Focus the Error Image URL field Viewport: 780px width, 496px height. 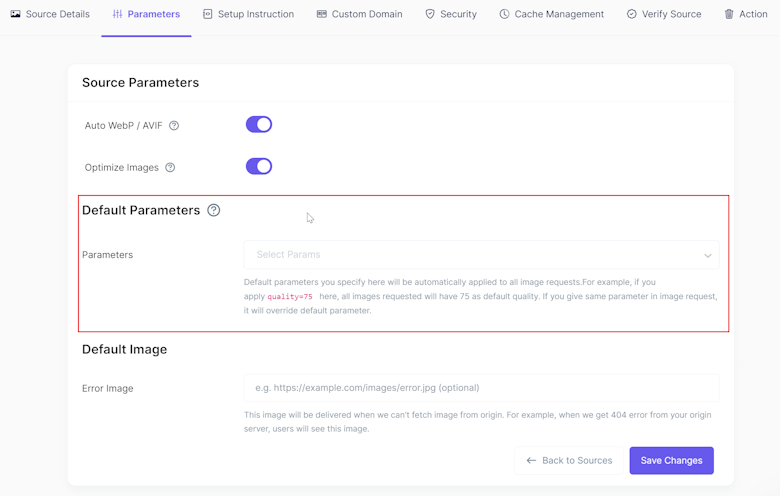481,388
